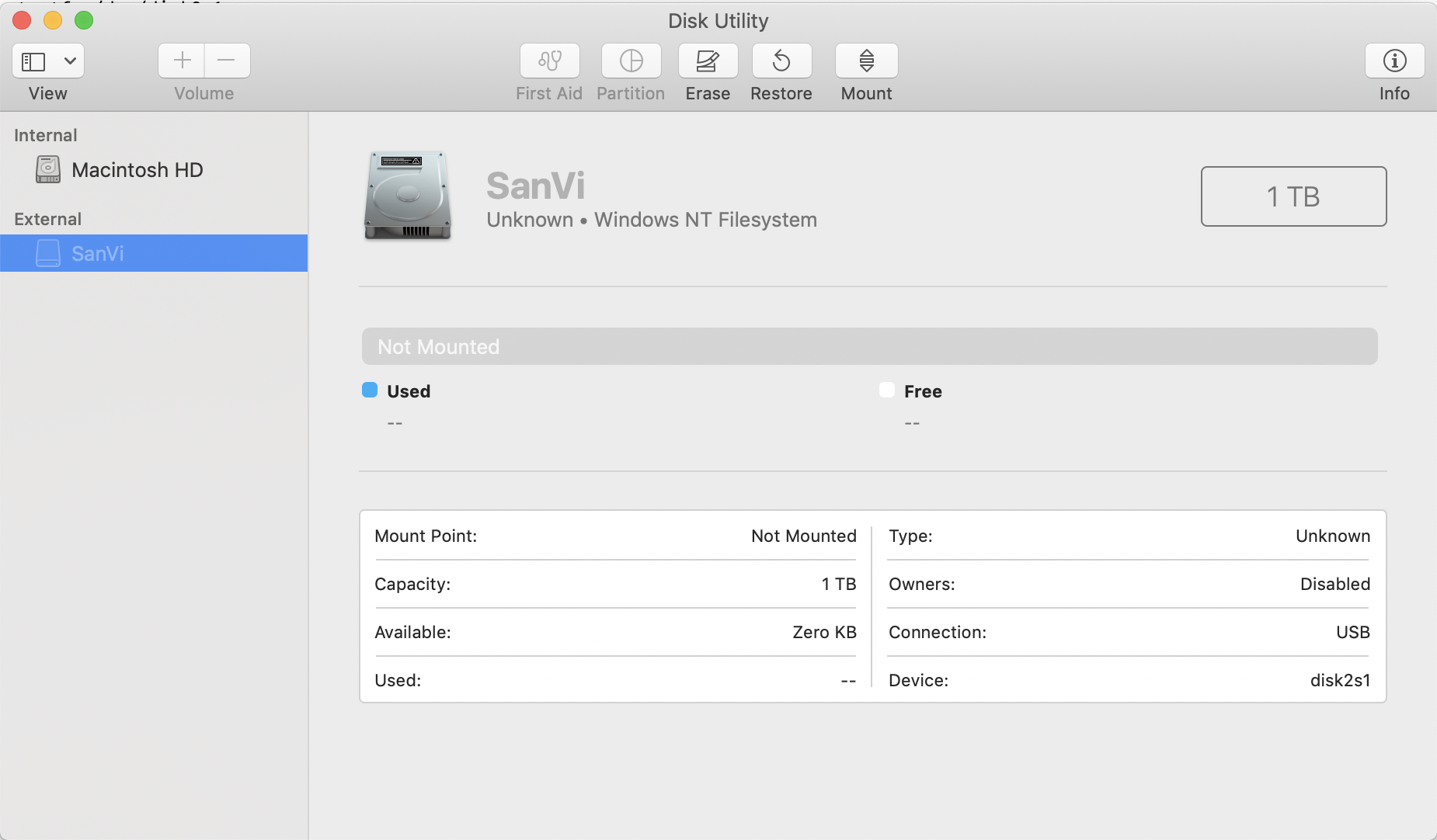
Task: Add a volume with the plus button
Action: (x=182, y=61)
